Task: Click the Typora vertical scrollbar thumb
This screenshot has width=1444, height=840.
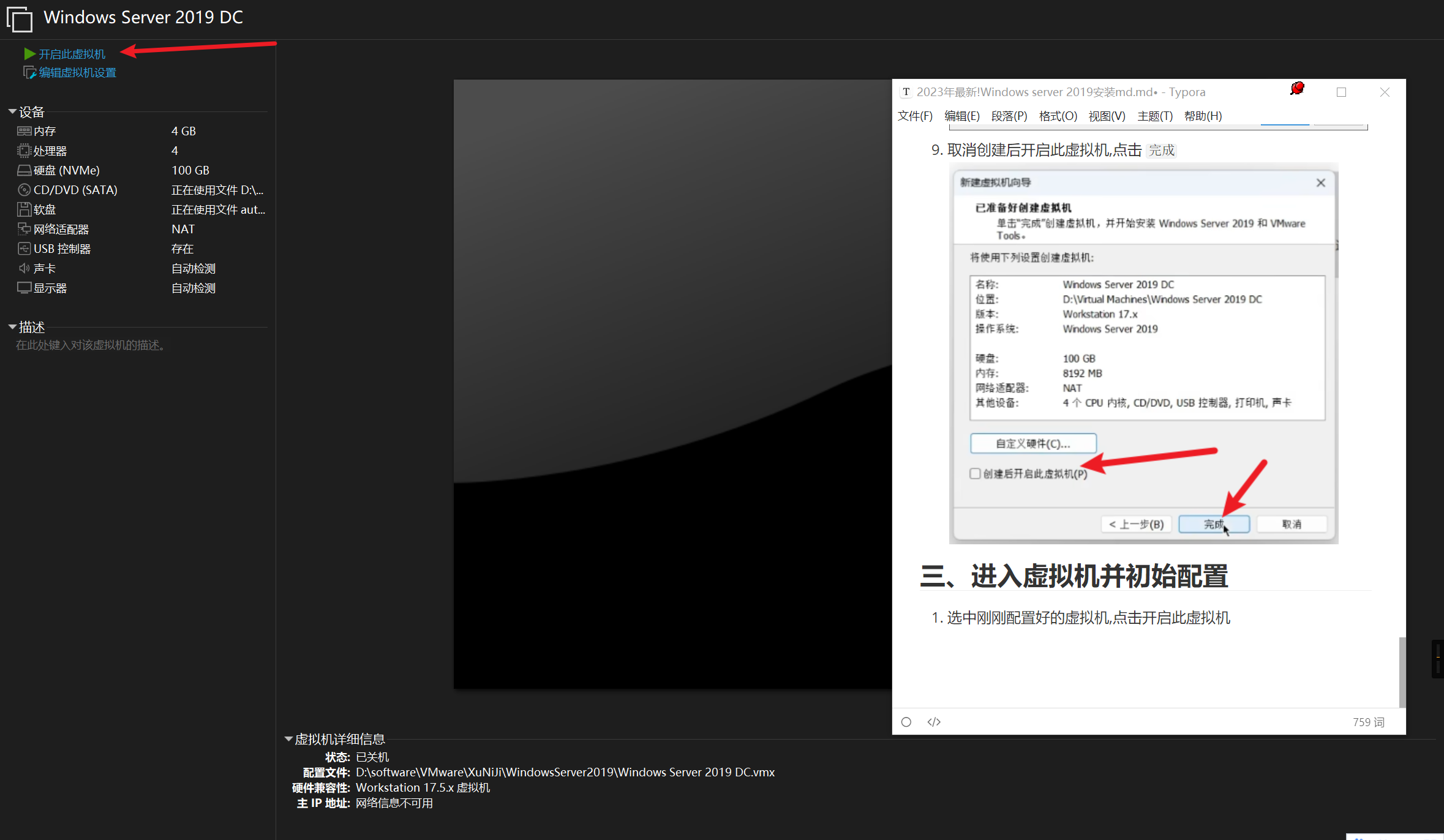Action: (x=1402, y=672)
